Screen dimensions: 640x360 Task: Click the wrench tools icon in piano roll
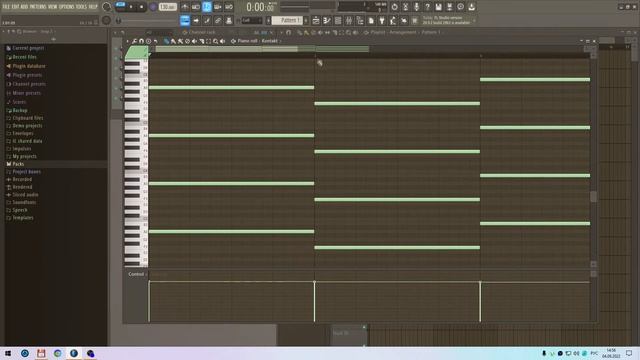[x=134, y=41]
